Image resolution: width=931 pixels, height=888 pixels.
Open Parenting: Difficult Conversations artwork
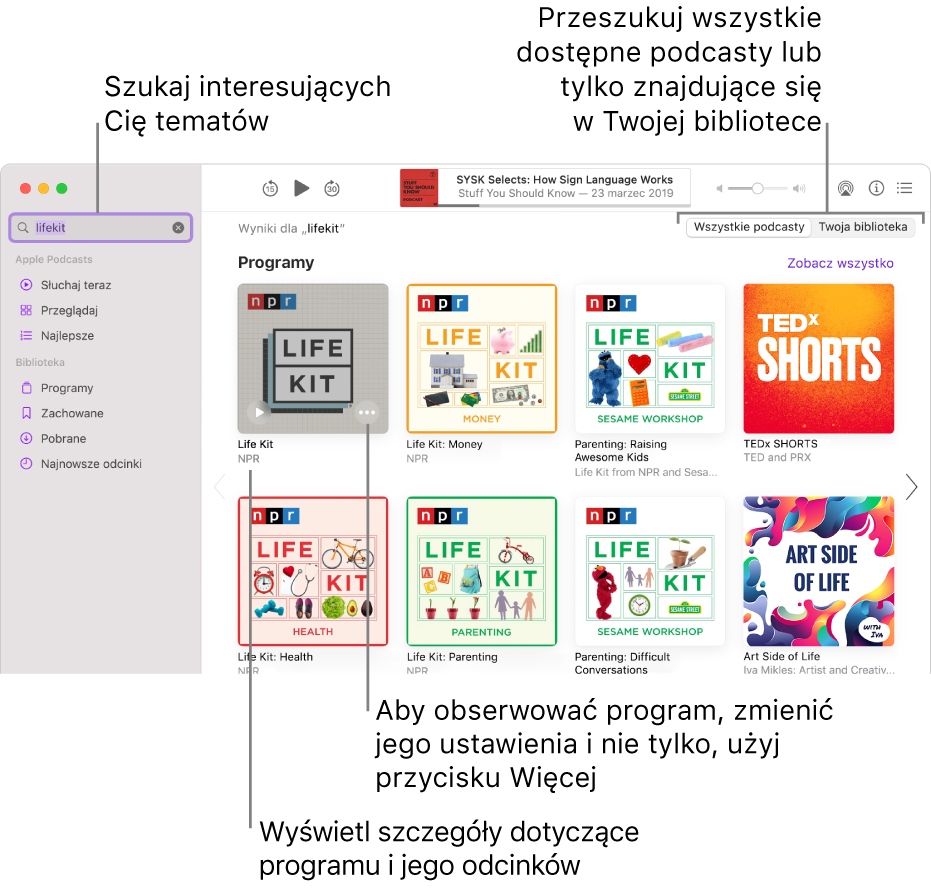point(650,571)
